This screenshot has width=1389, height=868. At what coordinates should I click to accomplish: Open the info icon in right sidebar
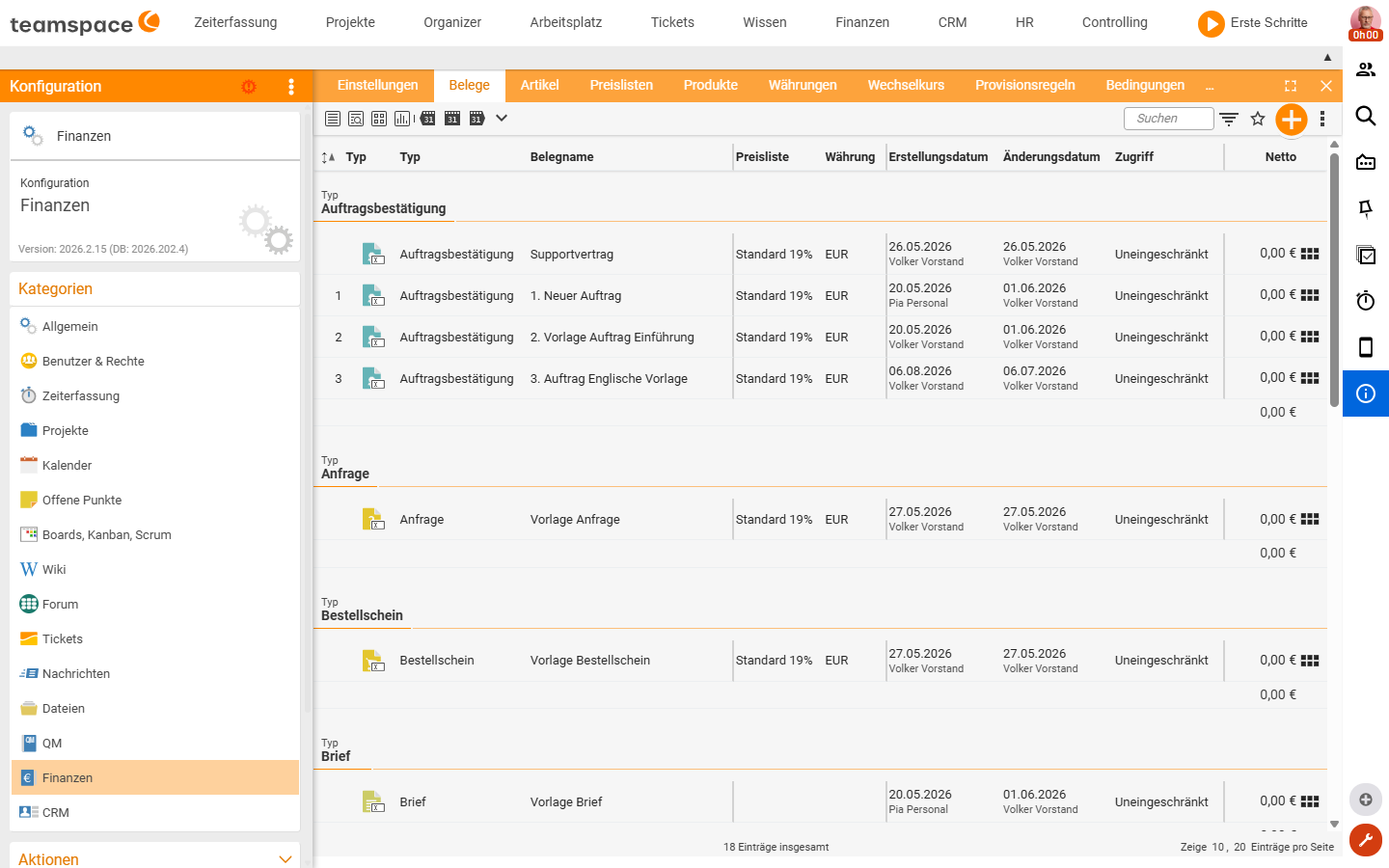(x=1366, y=393)
